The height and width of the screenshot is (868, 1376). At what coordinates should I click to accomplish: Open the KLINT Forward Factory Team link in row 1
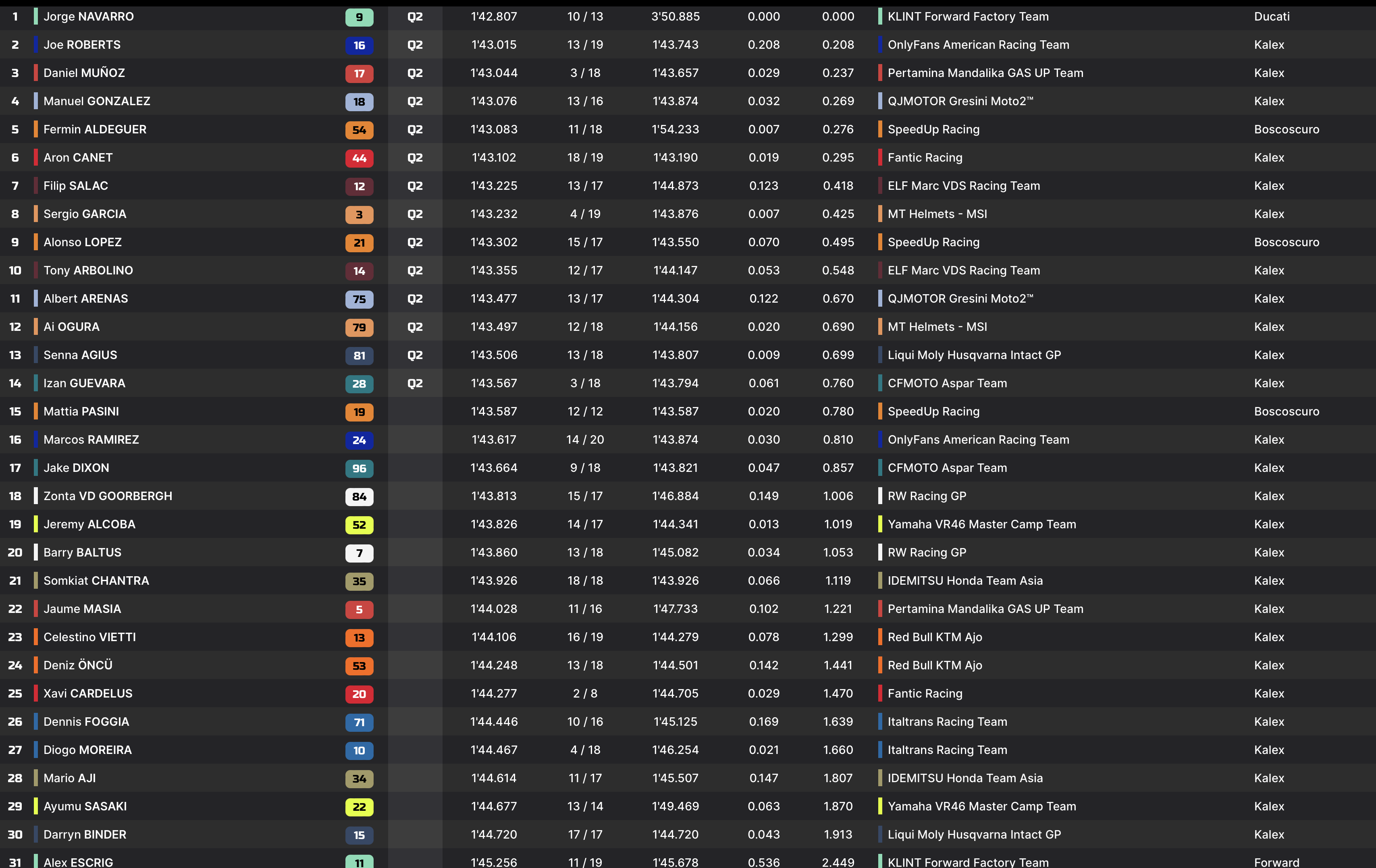tap(968, 17)
